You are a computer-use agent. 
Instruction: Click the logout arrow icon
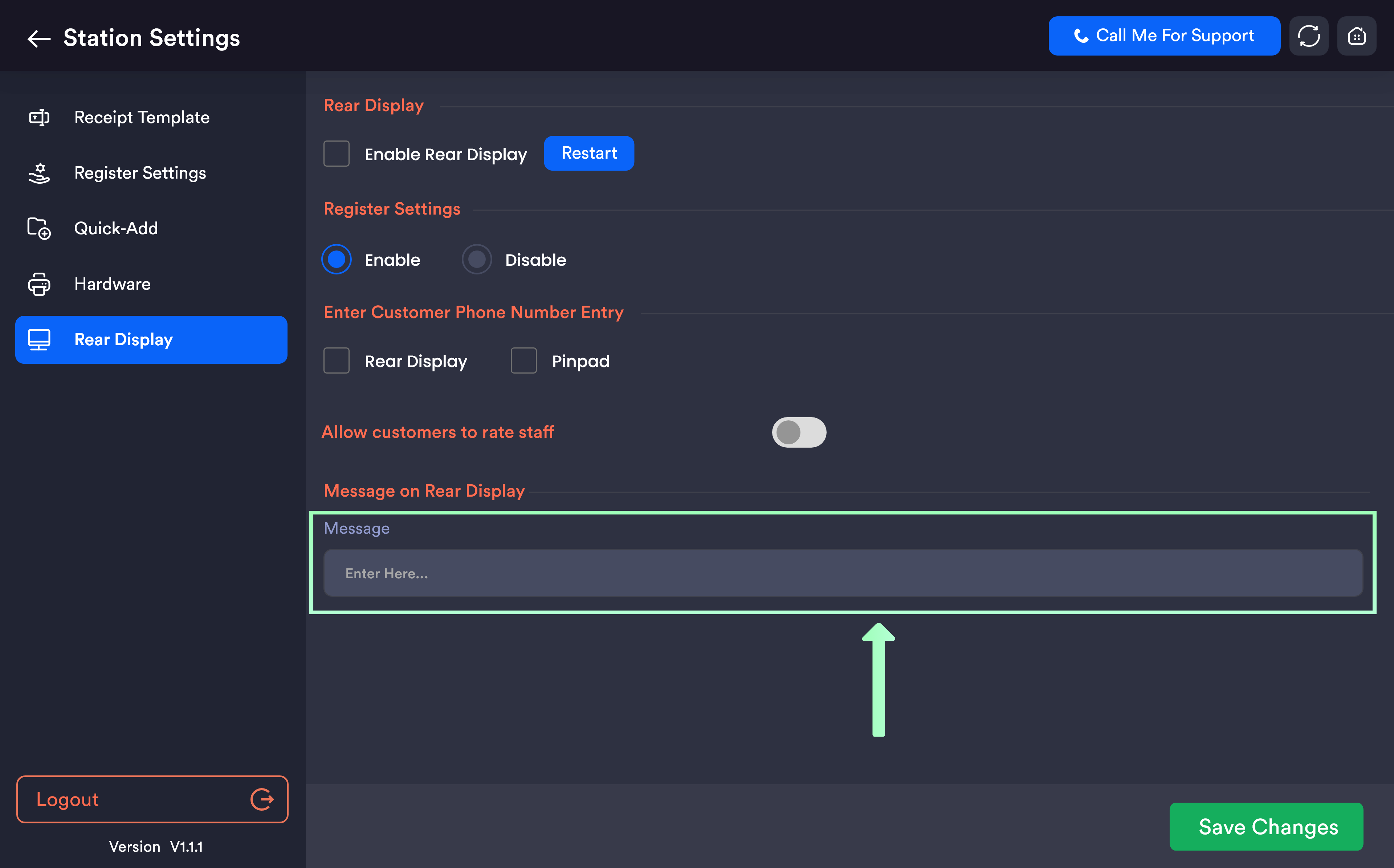pos(262,799)
